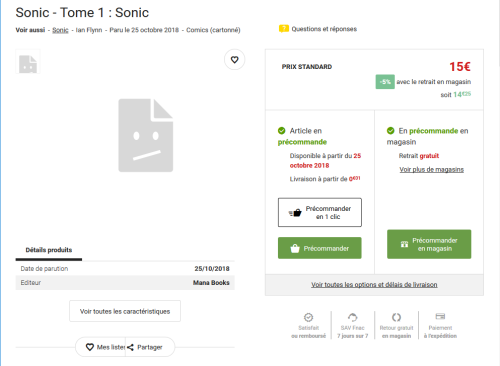Click the Paiement à l'expédition card icon
The height and width of the screenshot is (366, 500).
click(x=440, y=316)
